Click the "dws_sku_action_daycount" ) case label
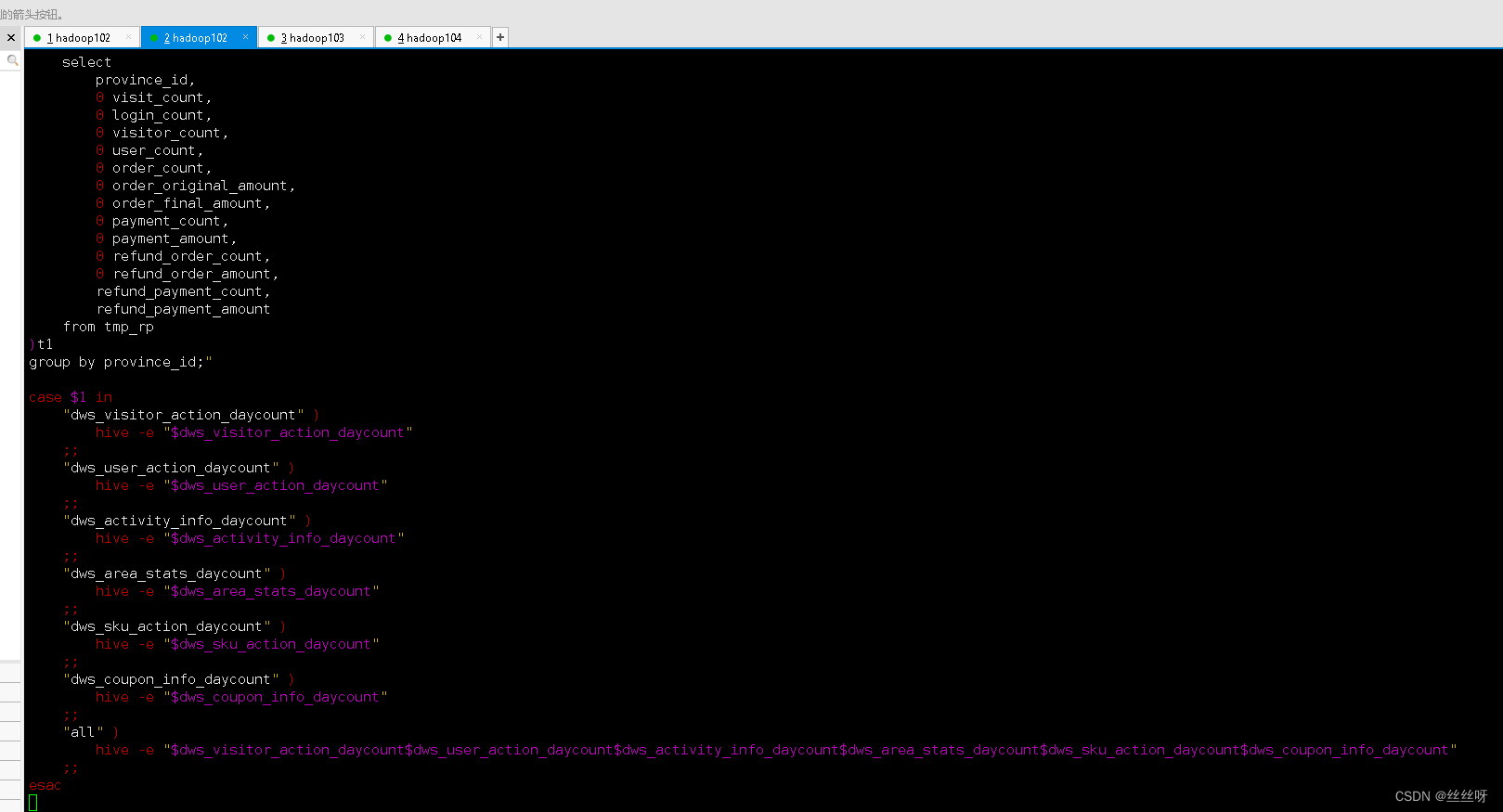1503x812 pixels. click(x=175, y=626)
